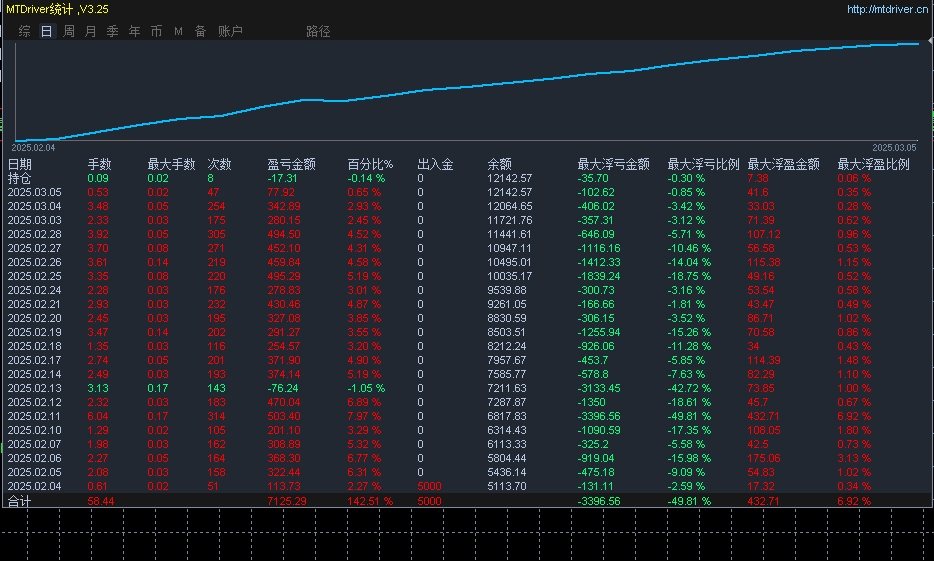
Task: Select the M tab in top bar
Action: 178,31
